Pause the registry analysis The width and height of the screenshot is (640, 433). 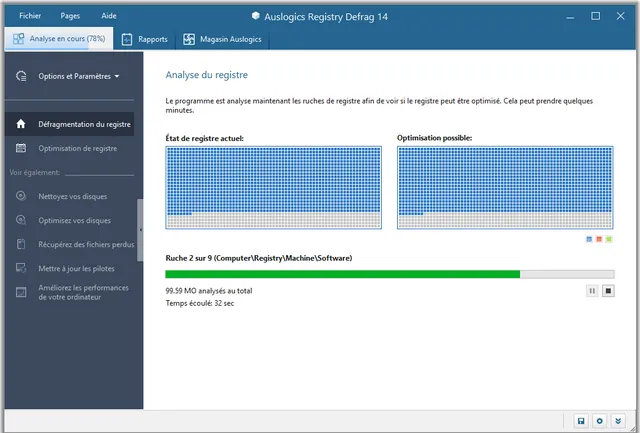591,291
